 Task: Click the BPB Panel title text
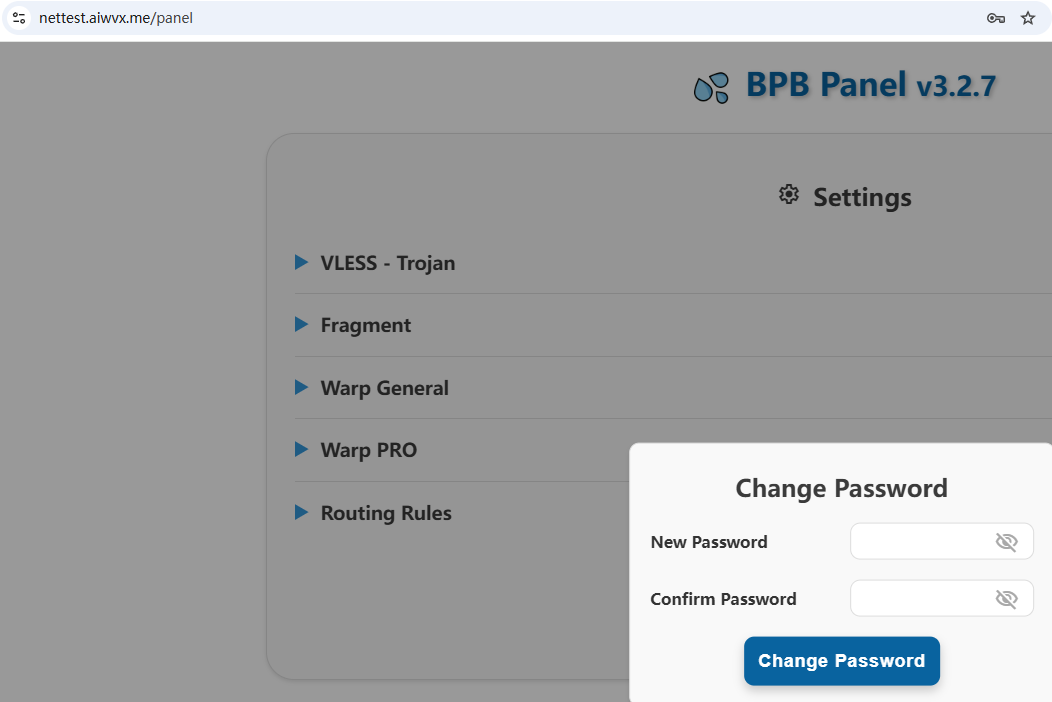(826, 85)
